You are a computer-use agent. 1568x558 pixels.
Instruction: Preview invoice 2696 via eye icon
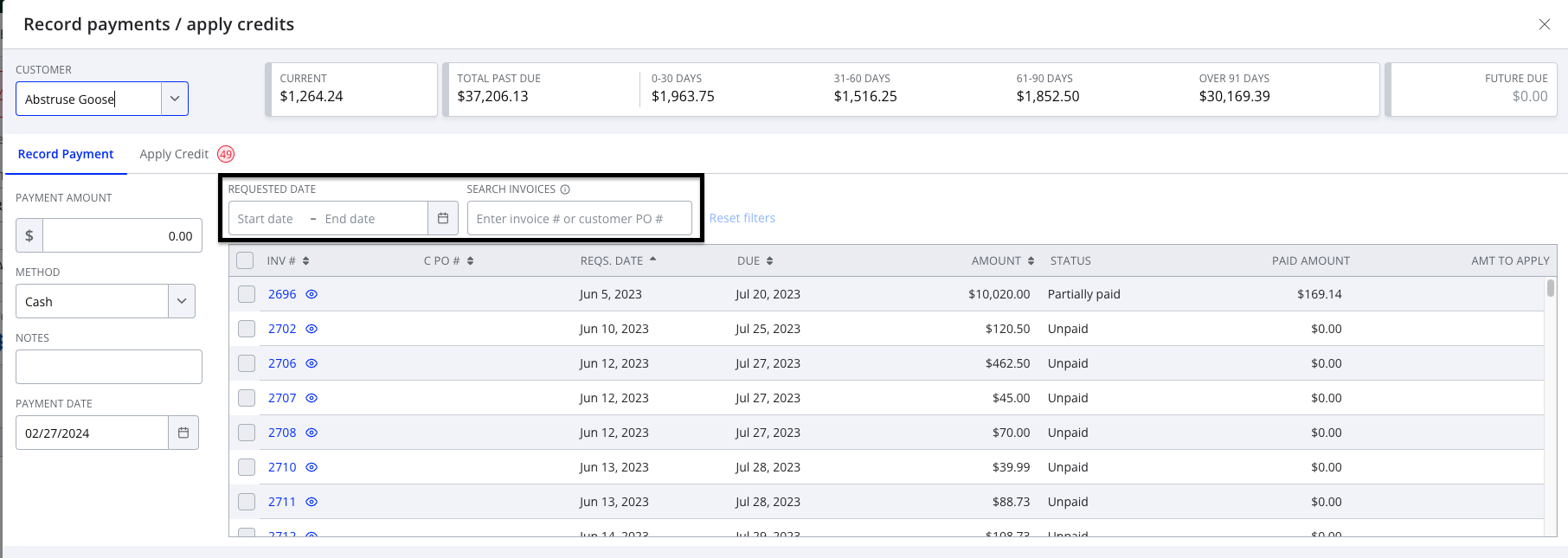312,294
